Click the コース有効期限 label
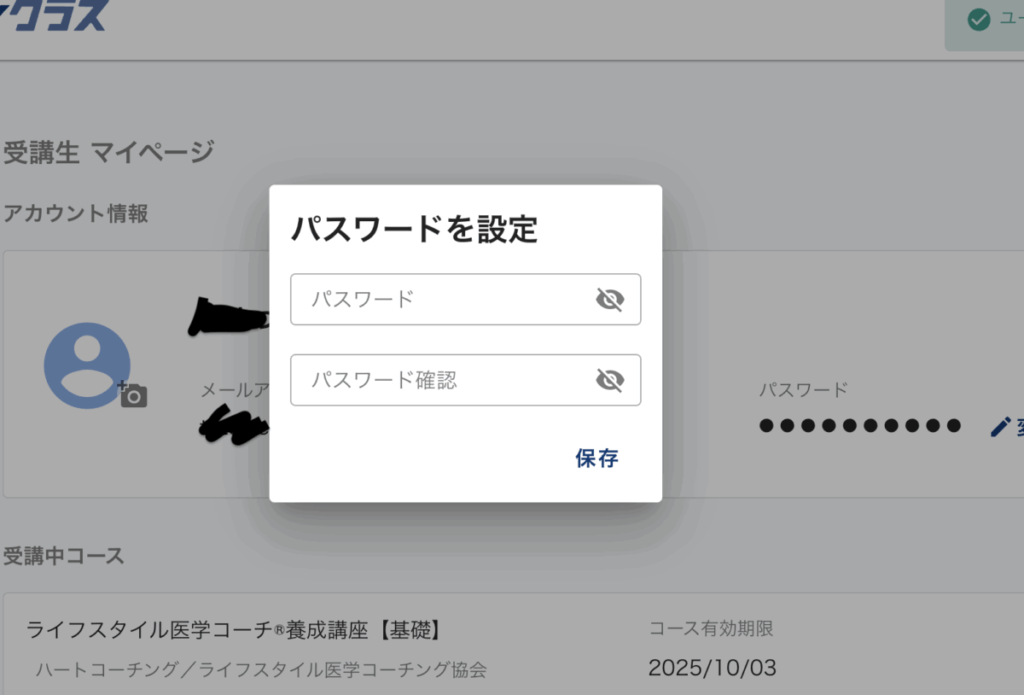Viewport: 1024px width, 695px height. 710,629
